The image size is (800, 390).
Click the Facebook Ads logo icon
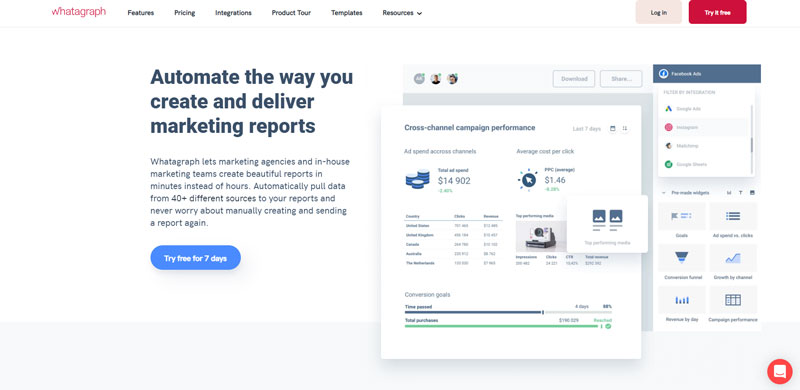[663, 74]
